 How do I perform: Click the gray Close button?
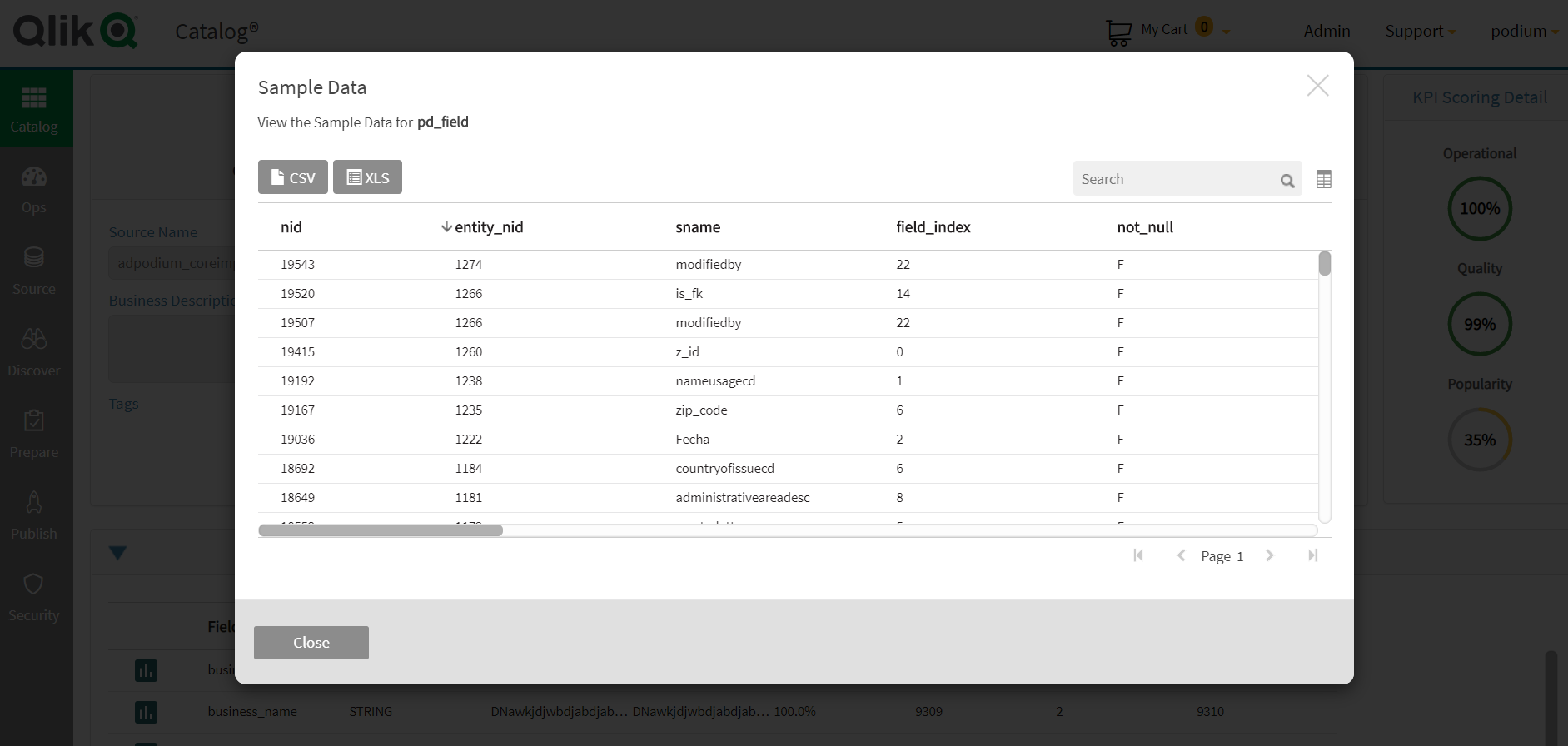pos(311,643)
